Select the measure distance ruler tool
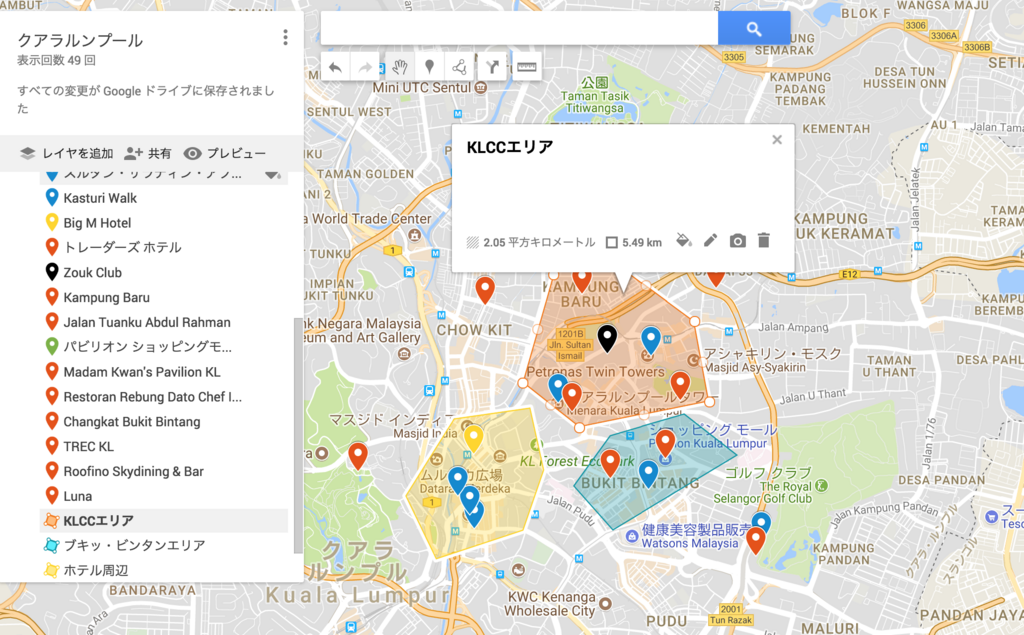Image resolution: width=1024 pixels, height=635 pixels. 526,67
